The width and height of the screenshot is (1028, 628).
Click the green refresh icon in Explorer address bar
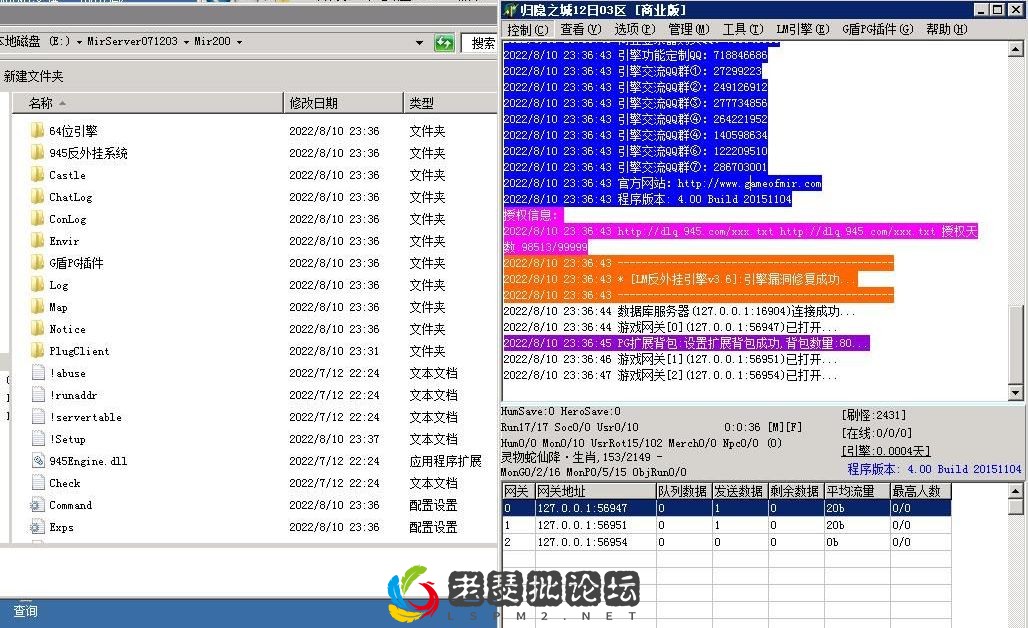coord(444,43)
